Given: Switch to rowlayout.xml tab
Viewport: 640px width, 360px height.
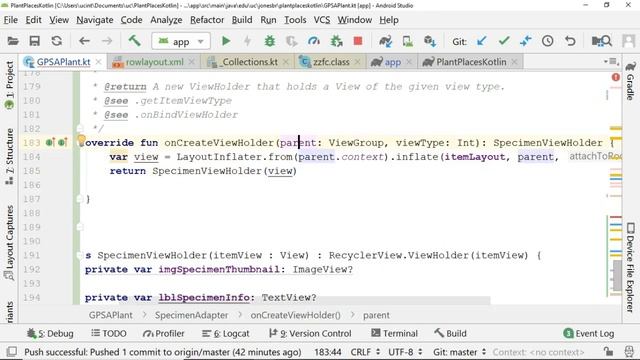Looking at the screenshot, I should point(154,62).
